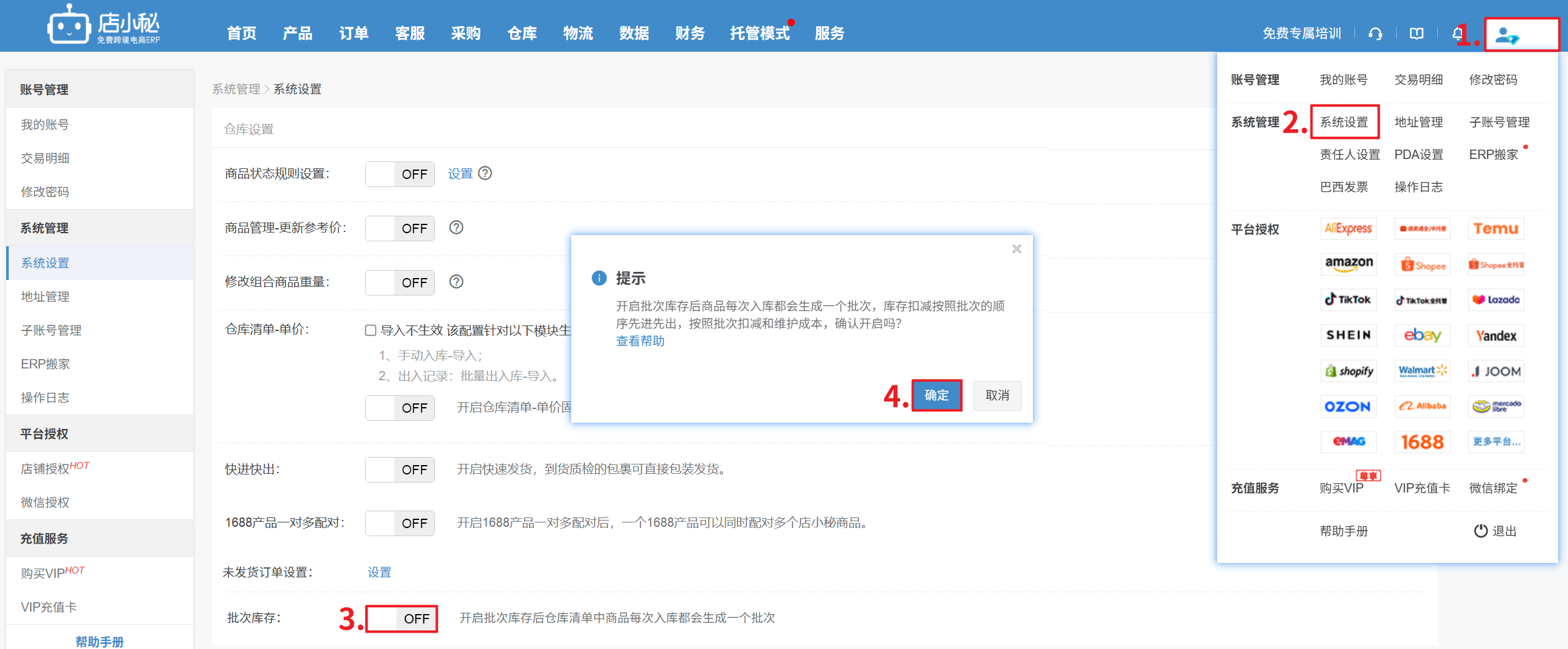Click 退出 to log out
This screenshot has height=649, width=1568.
pyautogui.click(x=1495, y=531)
